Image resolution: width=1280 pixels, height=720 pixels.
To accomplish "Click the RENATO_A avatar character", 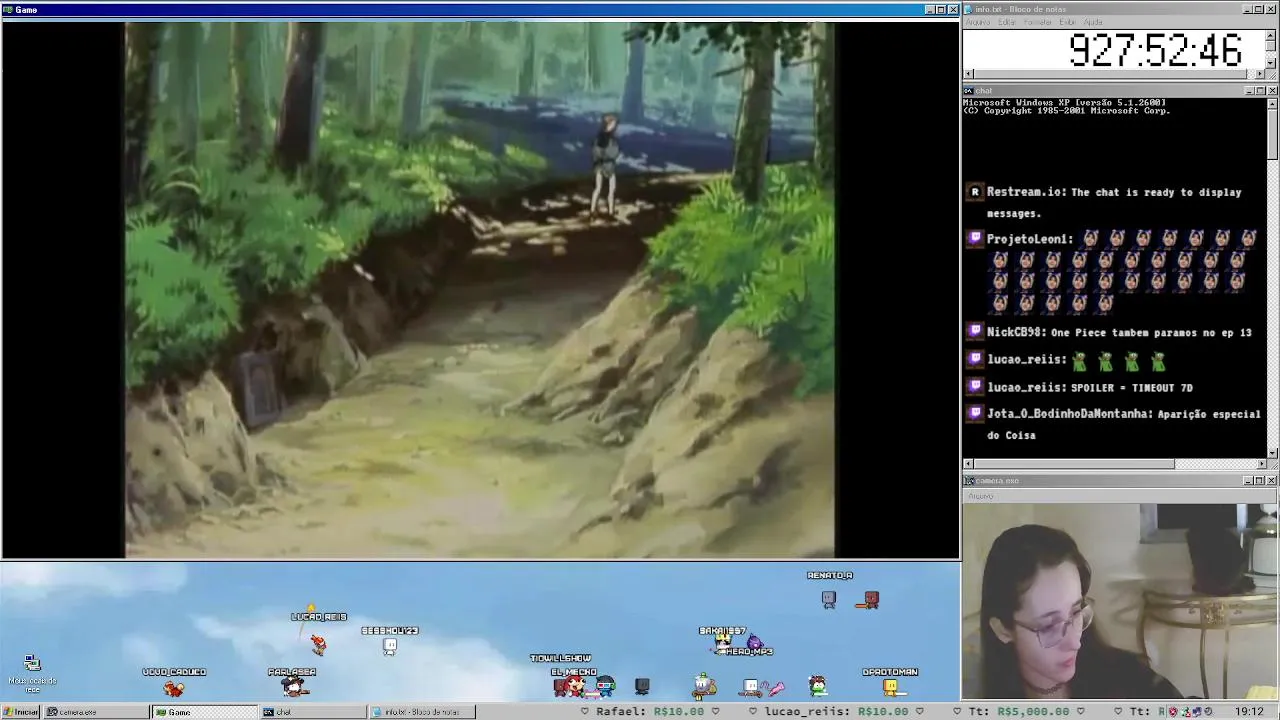I will click(x=829, y=599).
